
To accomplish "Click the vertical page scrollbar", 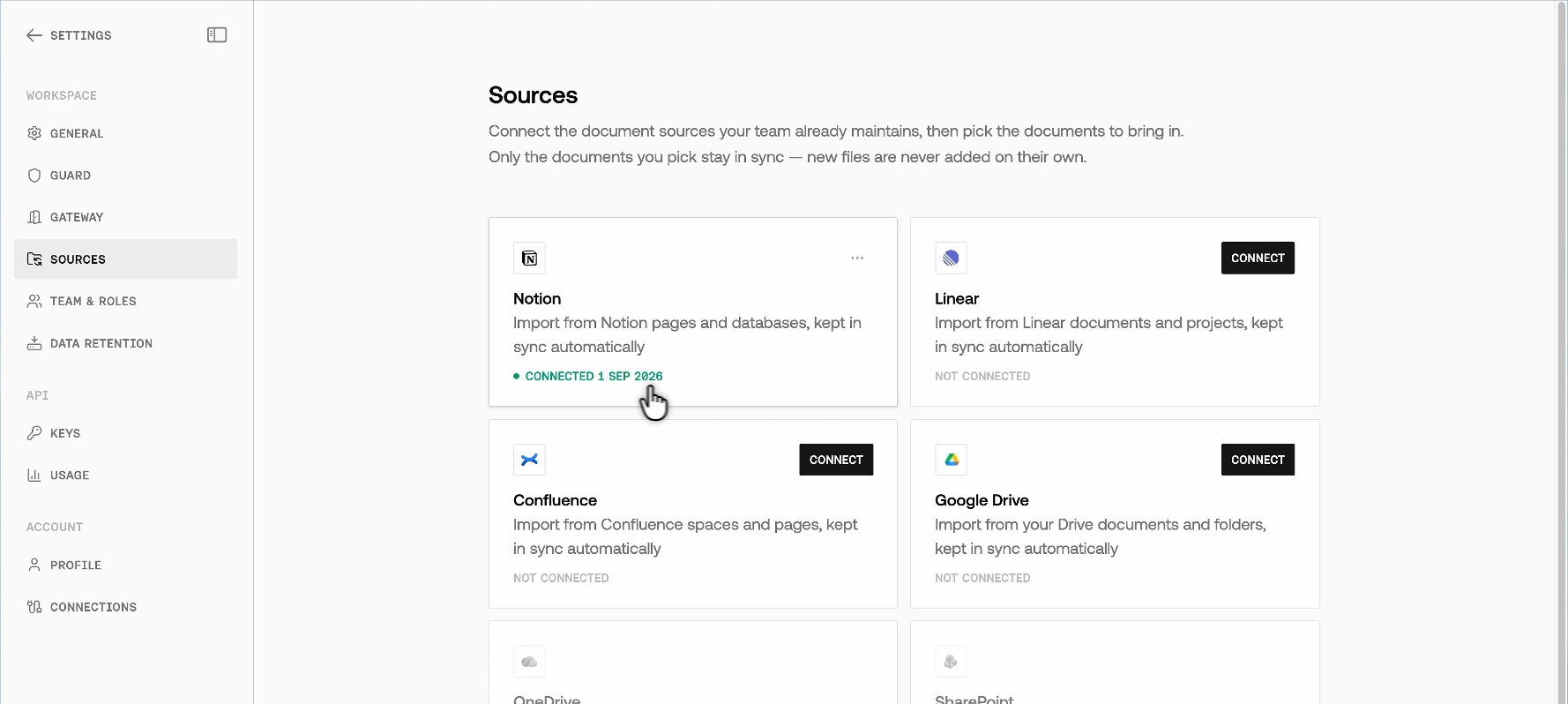I will click(1561, 352).
